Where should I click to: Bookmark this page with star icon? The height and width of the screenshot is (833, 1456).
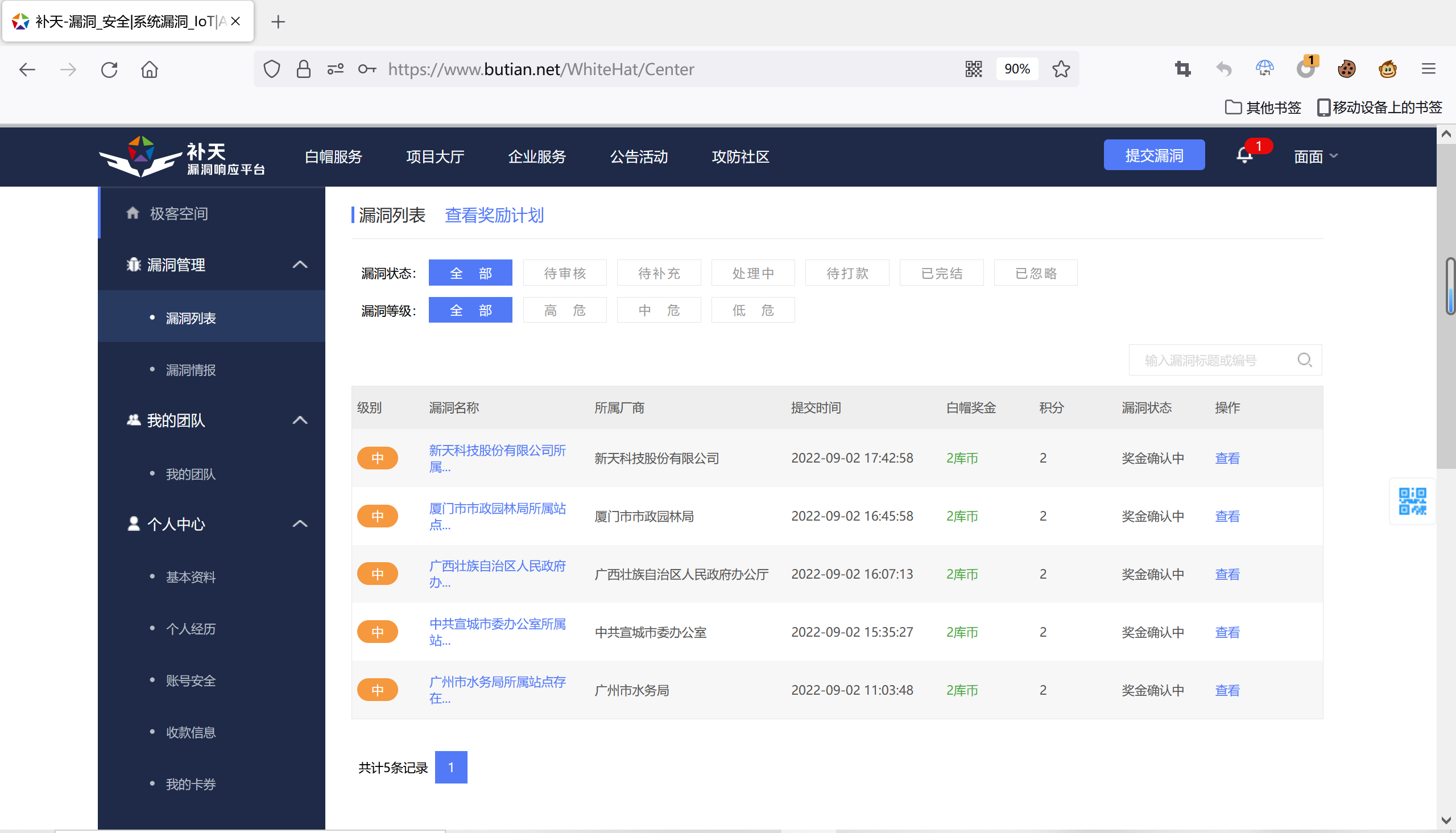1061,69
